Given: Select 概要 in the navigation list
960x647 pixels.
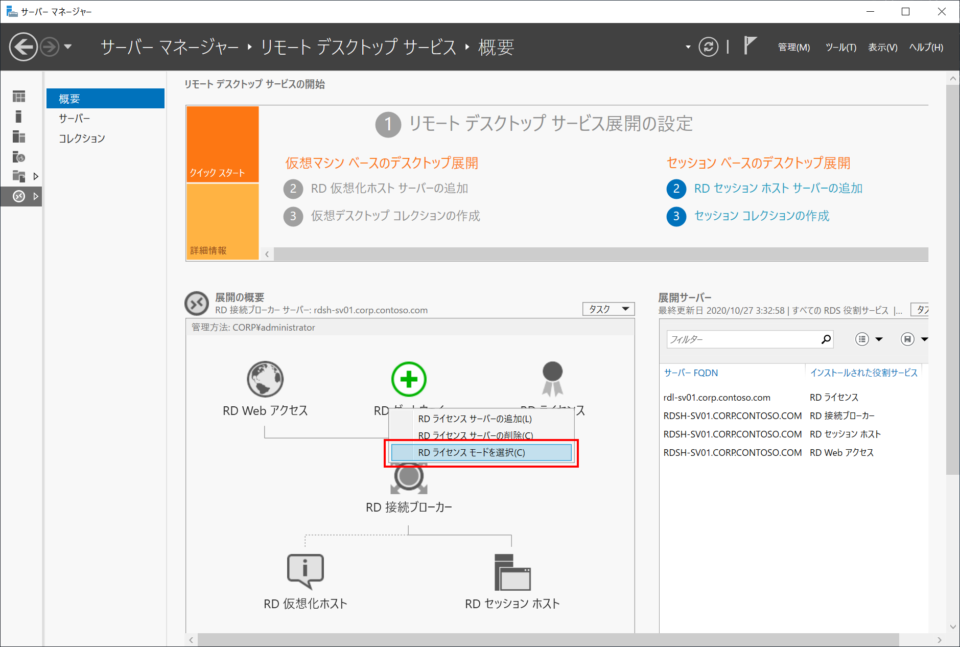Looking at the screenshot, I should [105, 99].
